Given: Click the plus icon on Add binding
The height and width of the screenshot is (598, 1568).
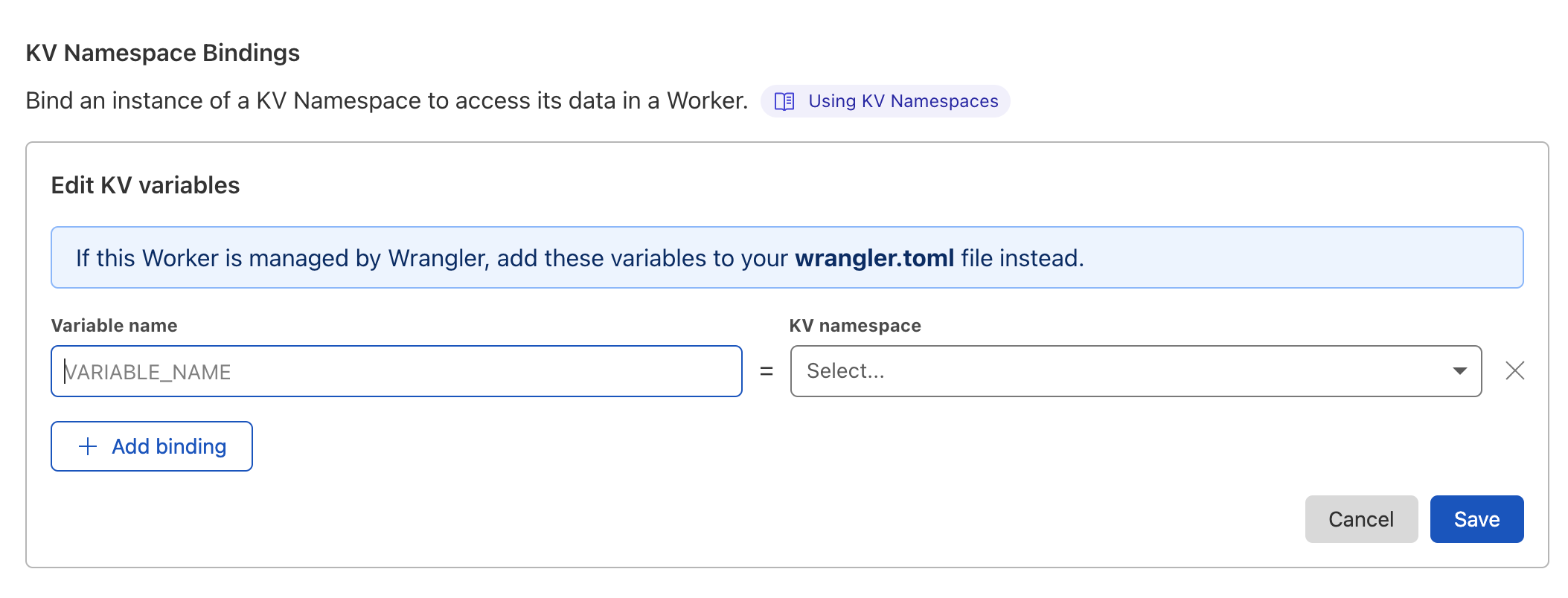Looking at the screenshot, I should tap(89, 446).
